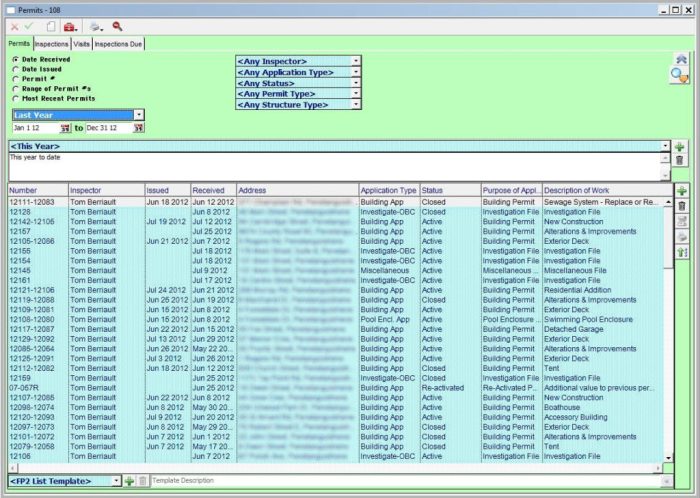700x498 pixels.
Task: Switch to the Inspections tab
Action: [52, 44]
